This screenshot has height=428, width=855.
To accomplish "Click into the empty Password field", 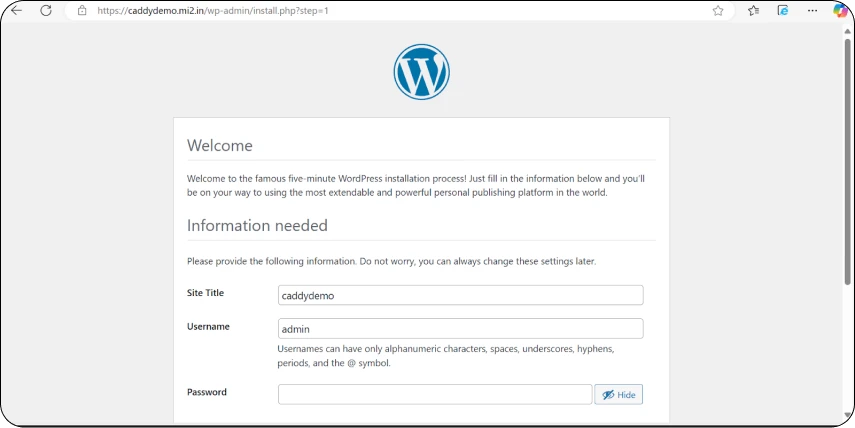I will click(x=435, y=395).
